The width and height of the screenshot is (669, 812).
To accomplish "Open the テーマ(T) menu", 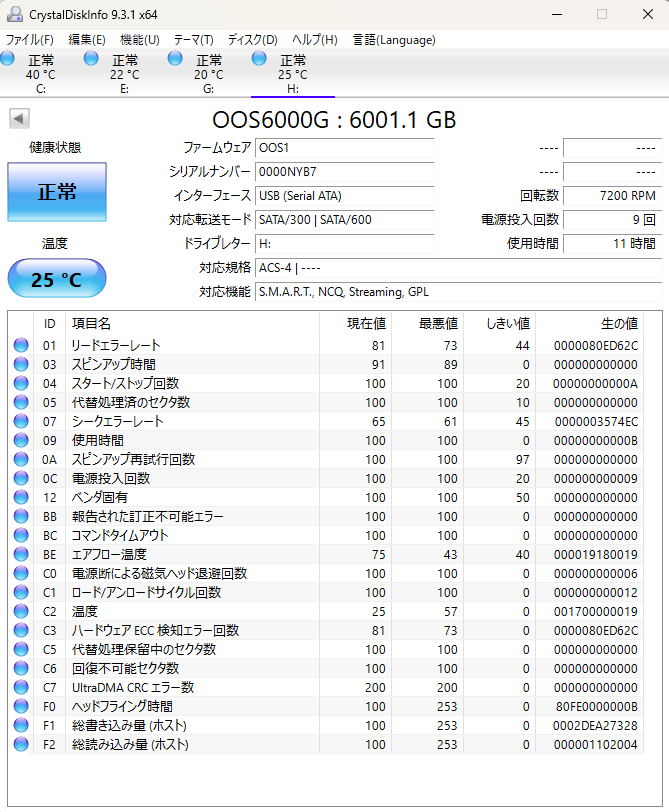I will coord(193,40).
